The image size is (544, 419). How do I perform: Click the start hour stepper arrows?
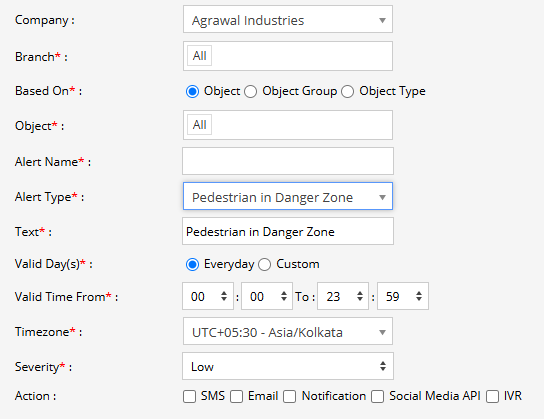224,296
